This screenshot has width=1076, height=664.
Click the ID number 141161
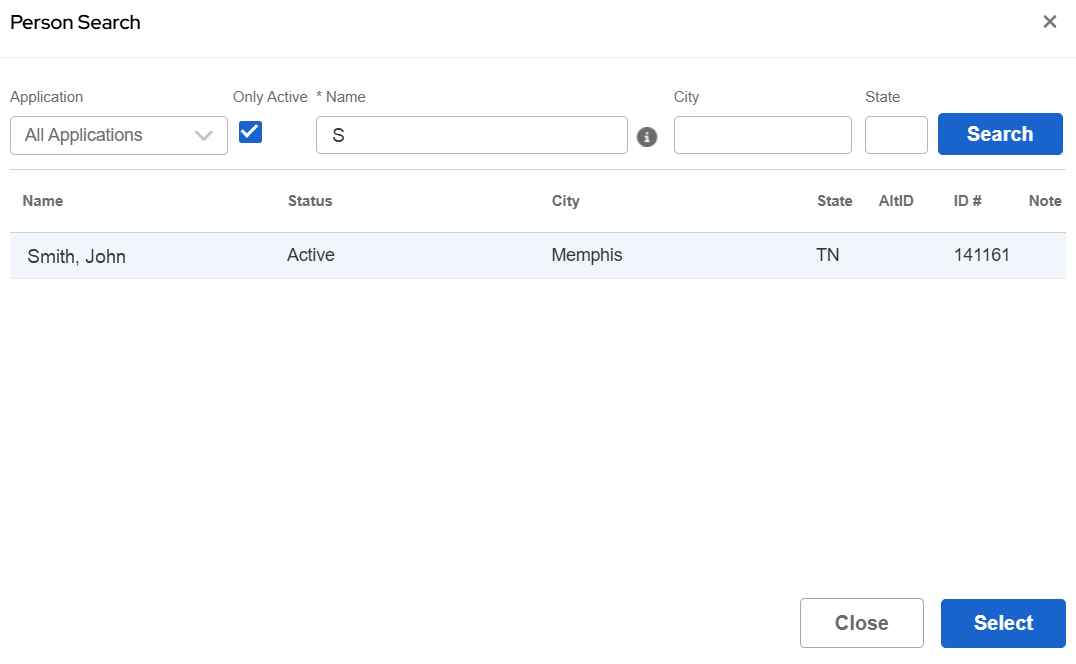981,255
